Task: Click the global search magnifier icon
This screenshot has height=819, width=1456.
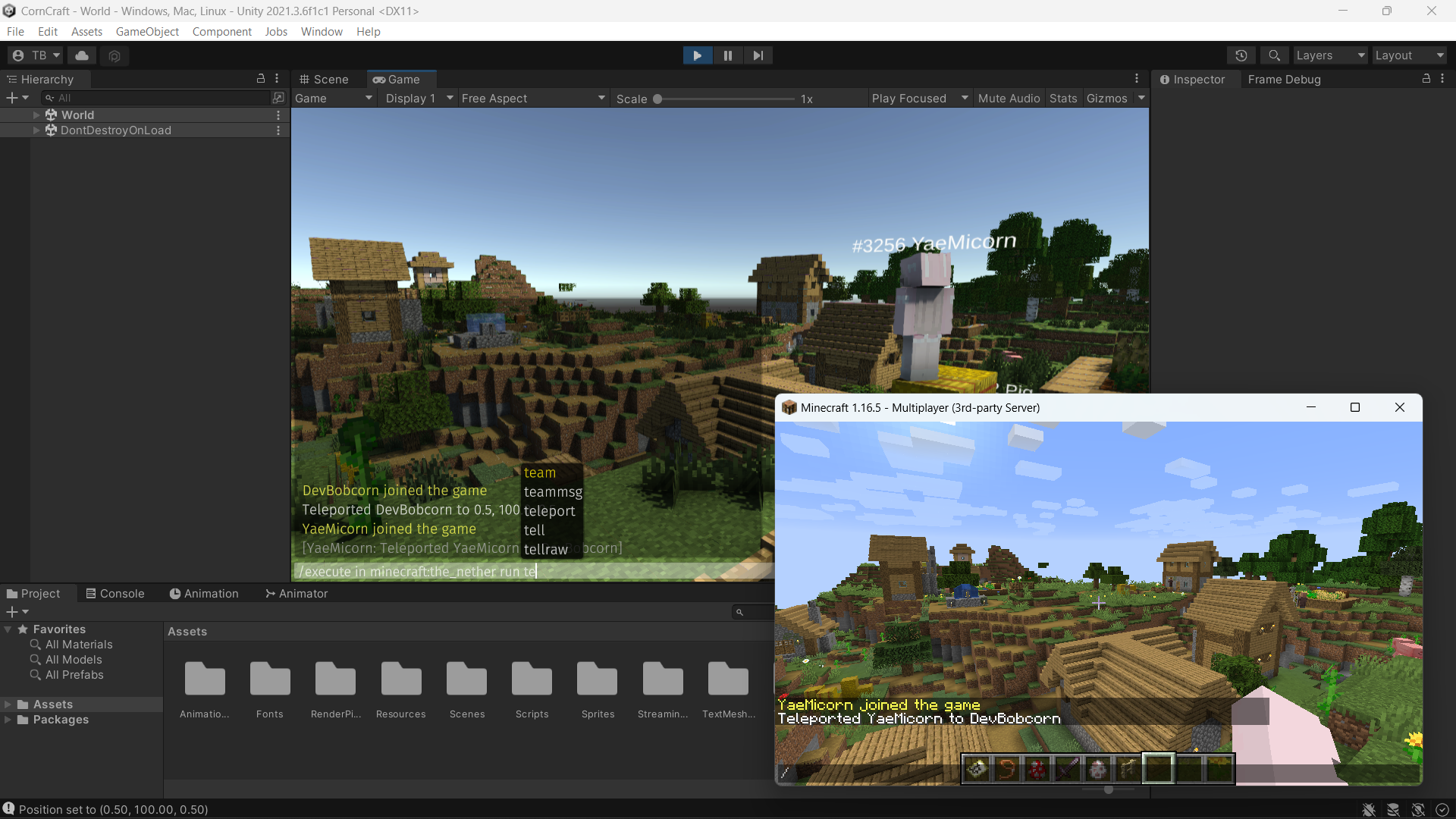Action: [1274, 55]
